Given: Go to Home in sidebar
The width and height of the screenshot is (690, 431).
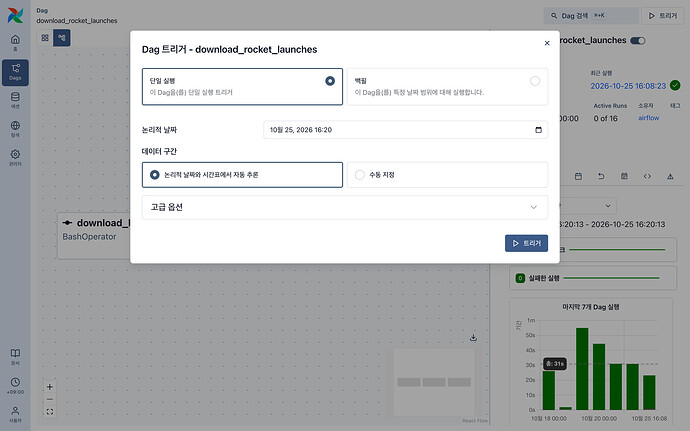Looking at the screenshot, I should [x=15, y=43].
